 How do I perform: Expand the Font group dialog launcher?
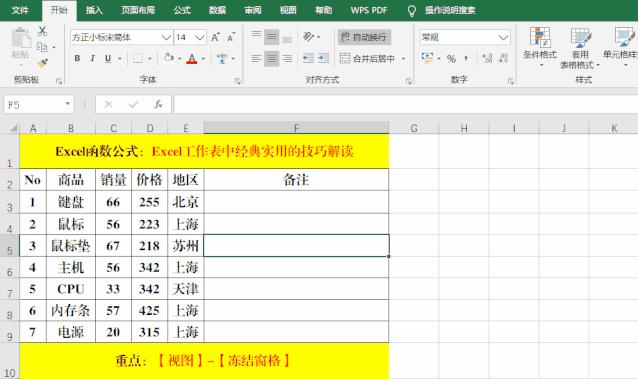click(x=238, y=81)
